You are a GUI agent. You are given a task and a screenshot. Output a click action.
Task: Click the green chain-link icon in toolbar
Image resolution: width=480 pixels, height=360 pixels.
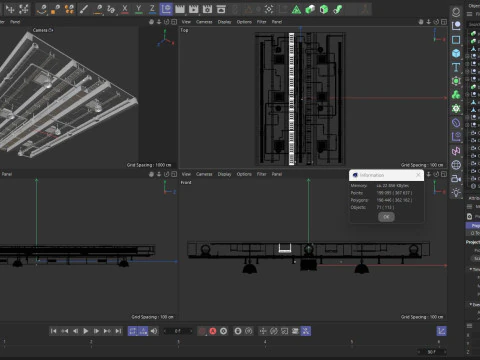pyautogui.click(x=337, y=9)
